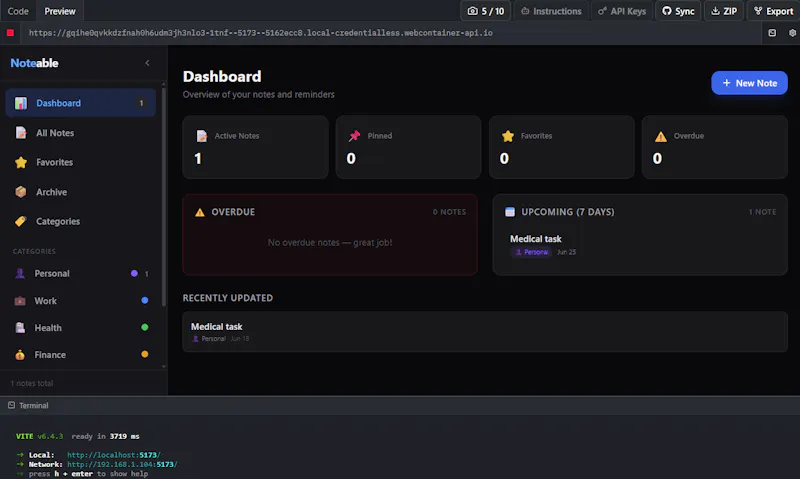Viewport: 800px width, 479px height.
Task: Click the Work briefcase icon
Action: 20,300
